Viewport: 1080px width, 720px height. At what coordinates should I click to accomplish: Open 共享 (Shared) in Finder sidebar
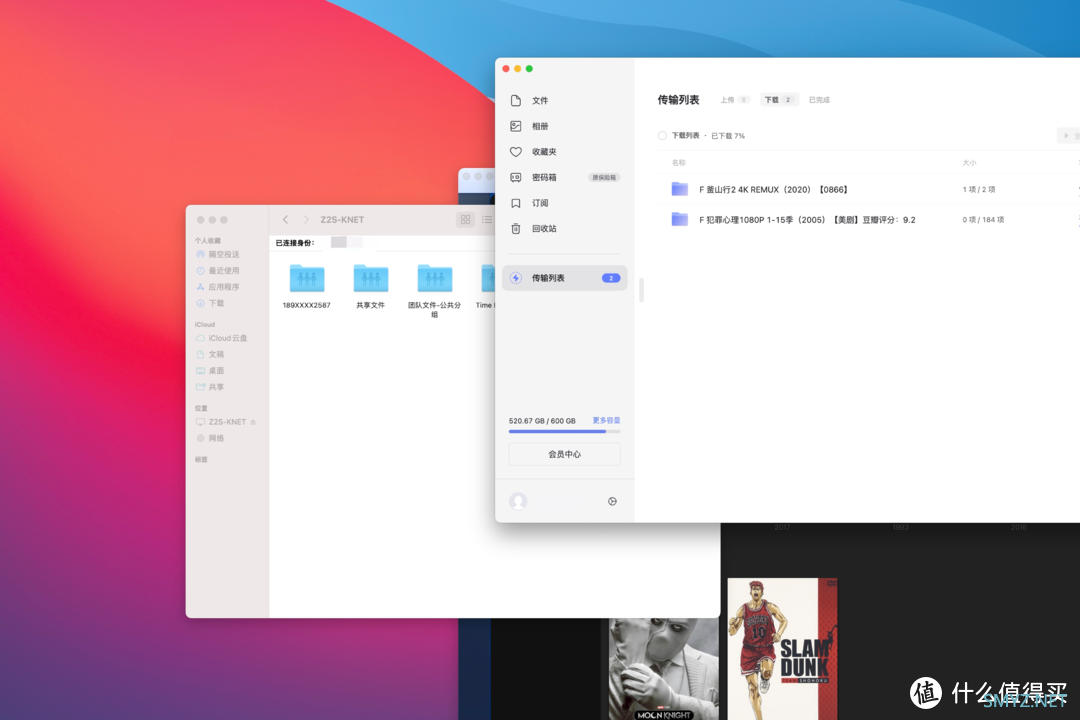(216, 387)
